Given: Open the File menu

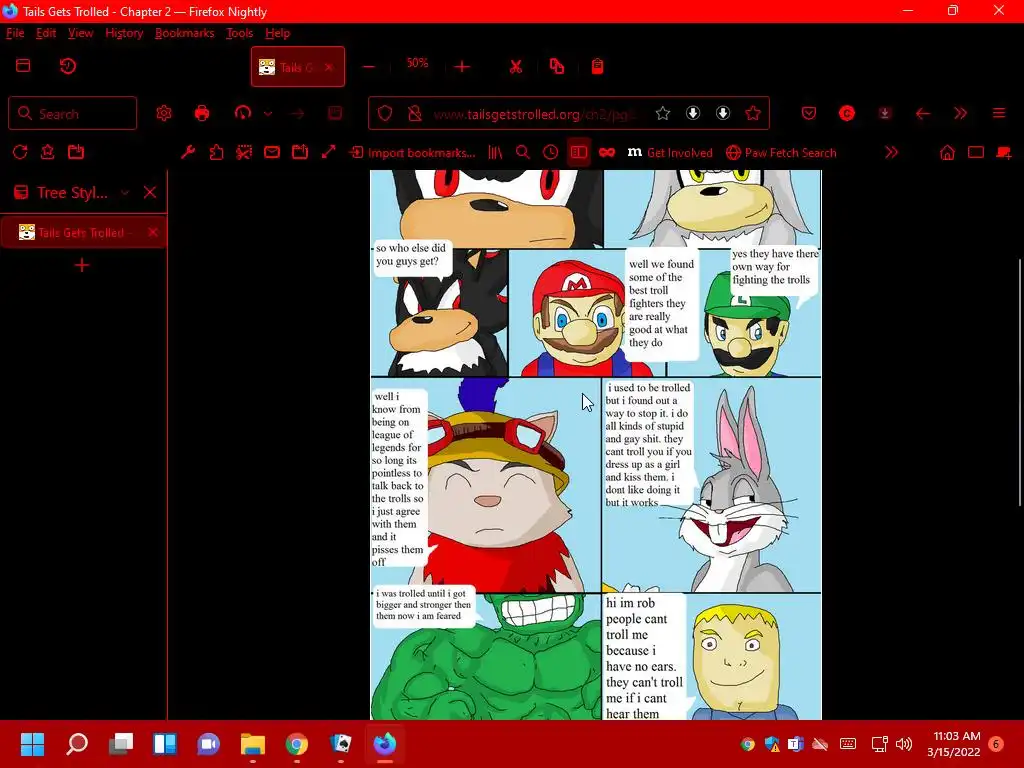Looking at the screenshot, I should [15, 33].
